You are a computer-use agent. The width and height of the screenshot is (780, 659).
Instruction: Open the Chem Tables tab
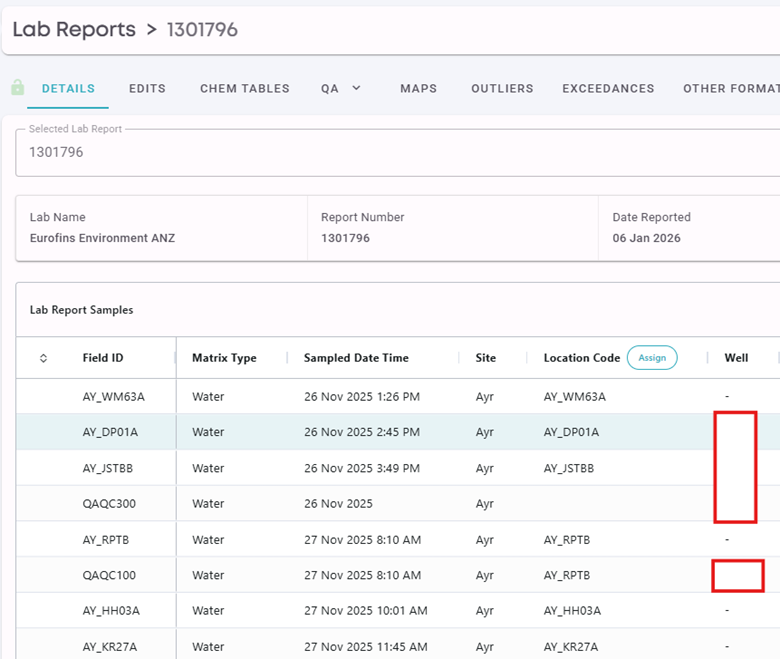[x=245, y=89]
